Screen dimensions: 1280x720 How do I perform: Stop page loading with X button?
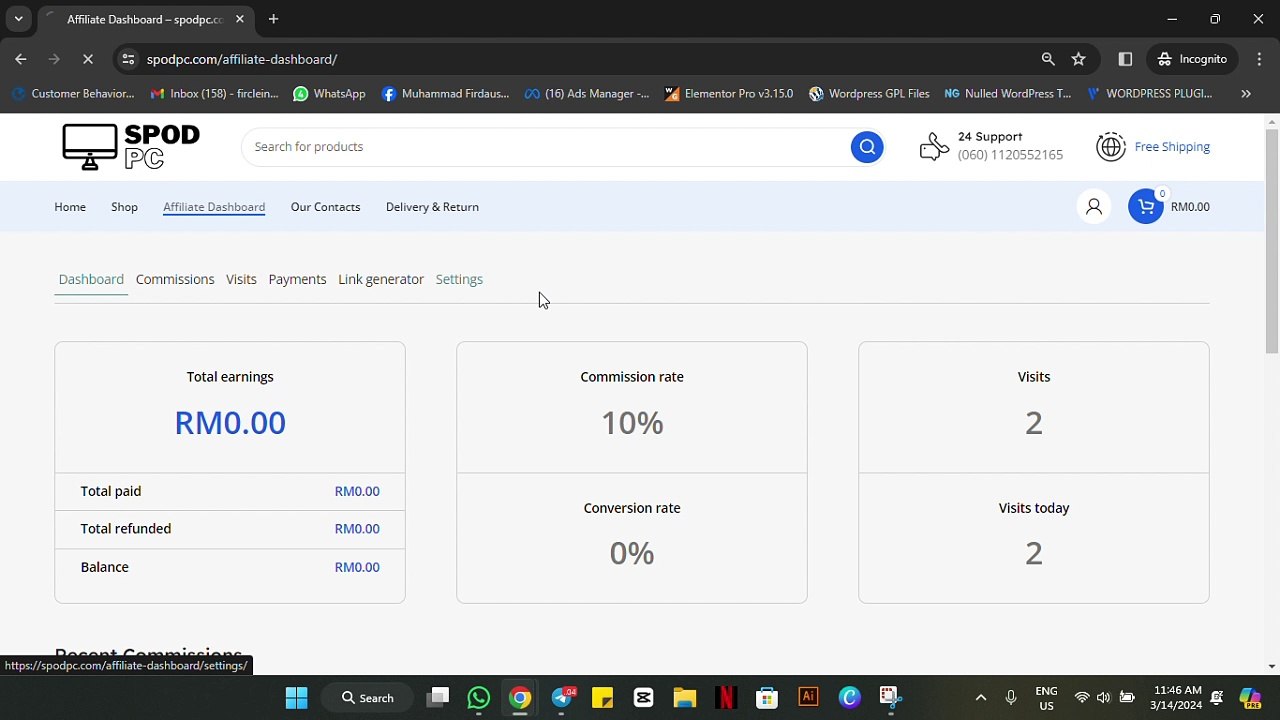tap(88, 59)
